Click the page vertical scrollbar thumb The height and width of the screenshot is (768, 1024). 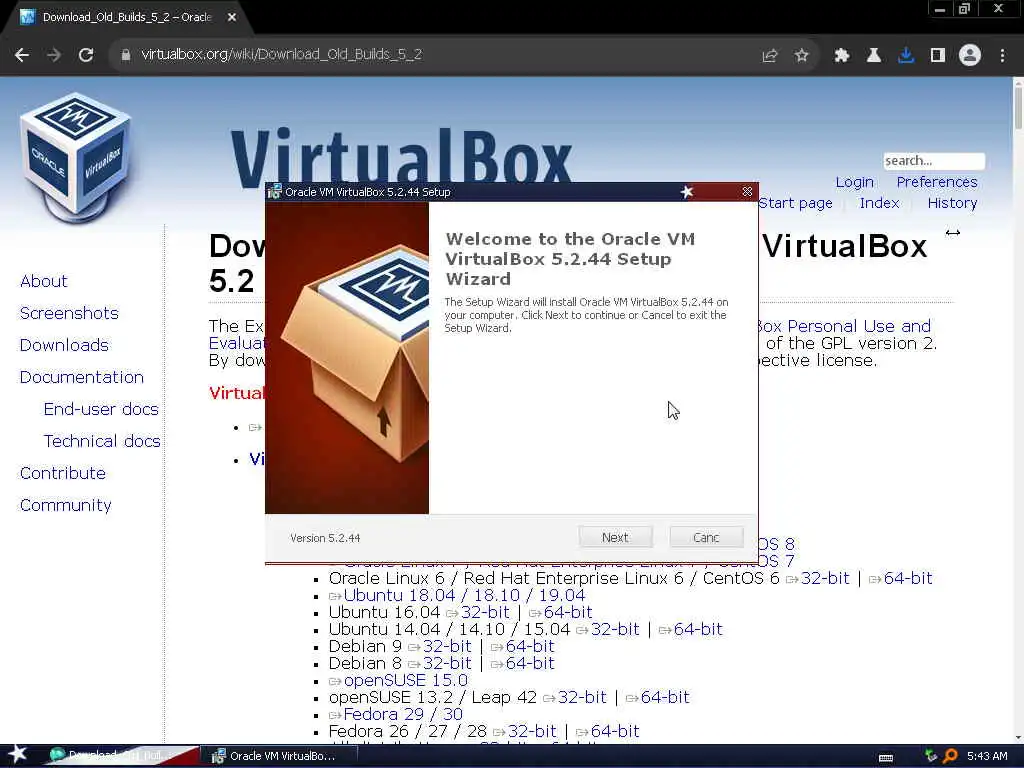(x=1018, y=108)
